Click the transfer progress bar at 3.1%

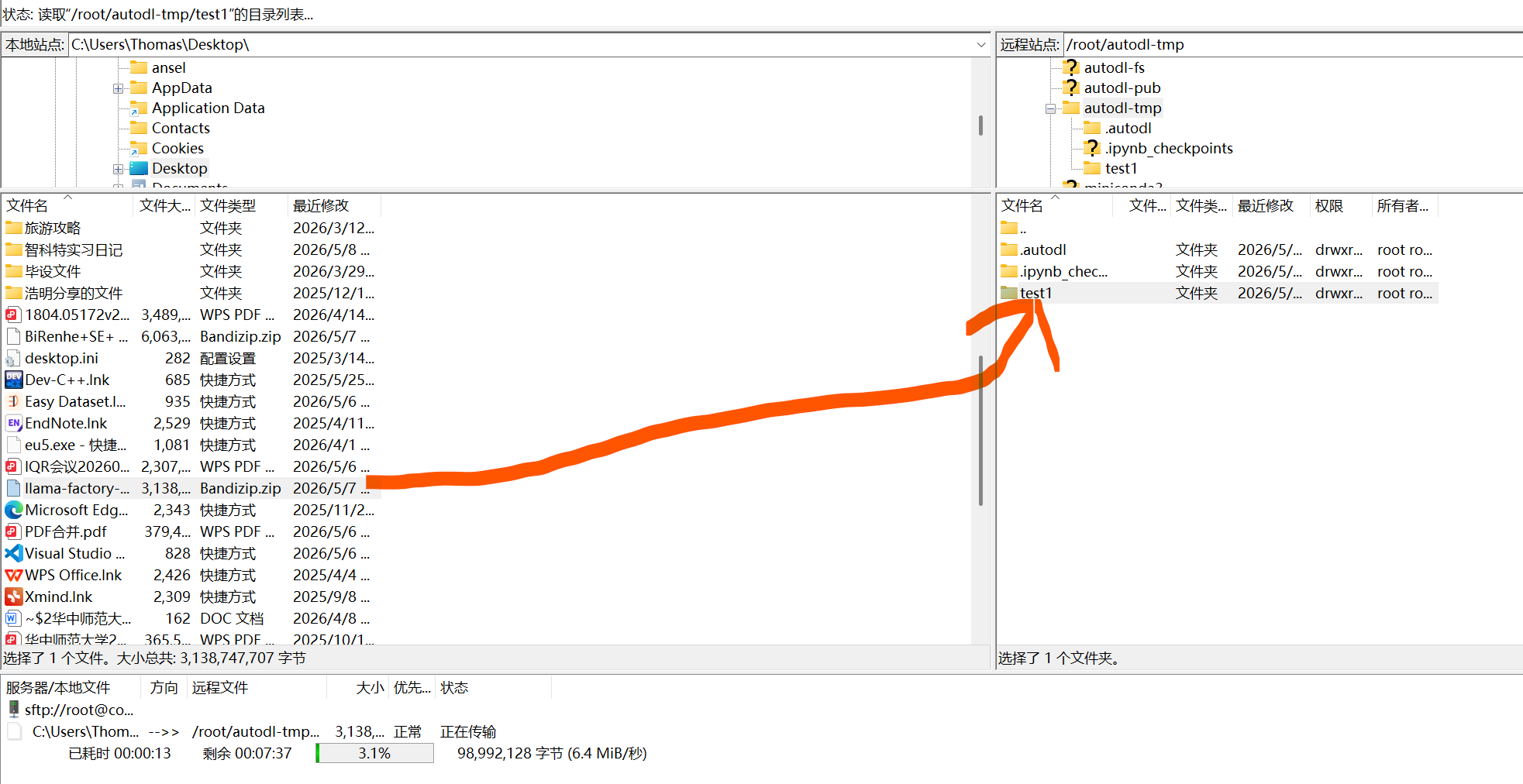(374, 753)
